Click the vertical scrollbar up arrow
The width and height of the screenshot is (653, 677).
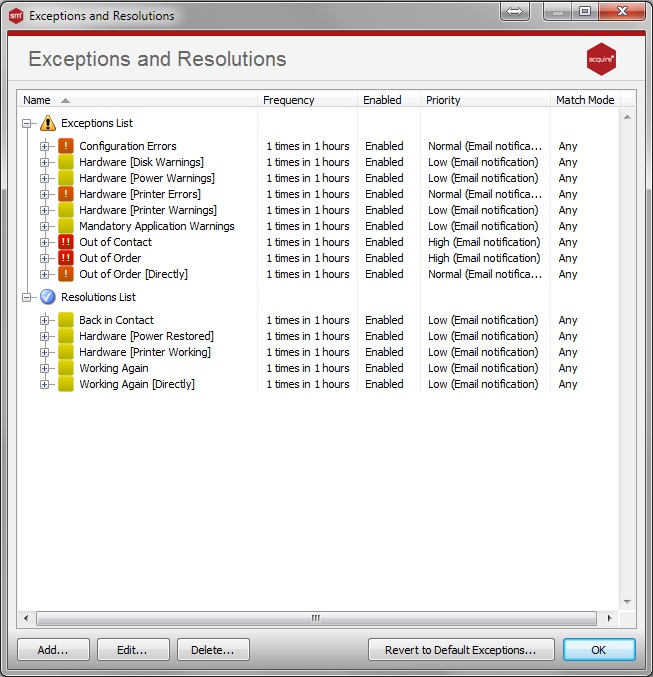(628, 117)
